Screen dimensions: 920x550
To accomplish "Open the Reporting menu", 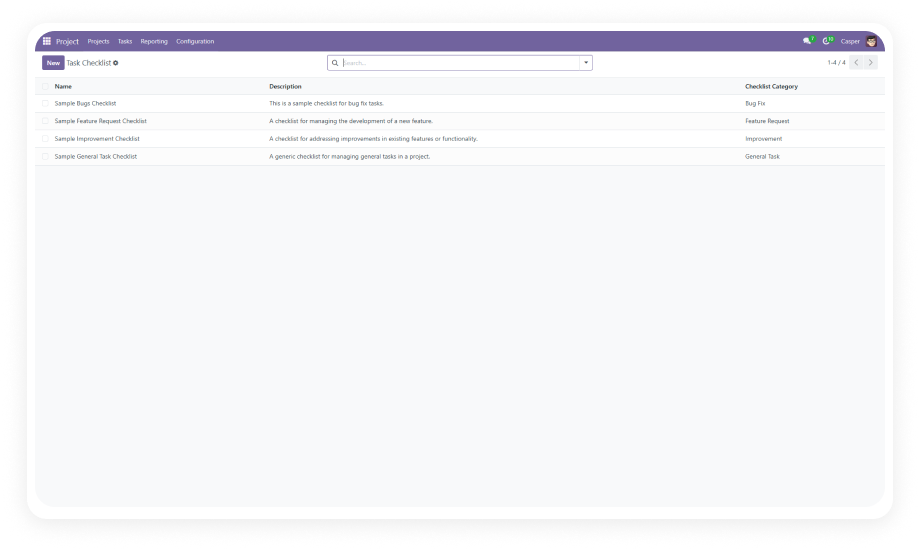I will (154, 42).
